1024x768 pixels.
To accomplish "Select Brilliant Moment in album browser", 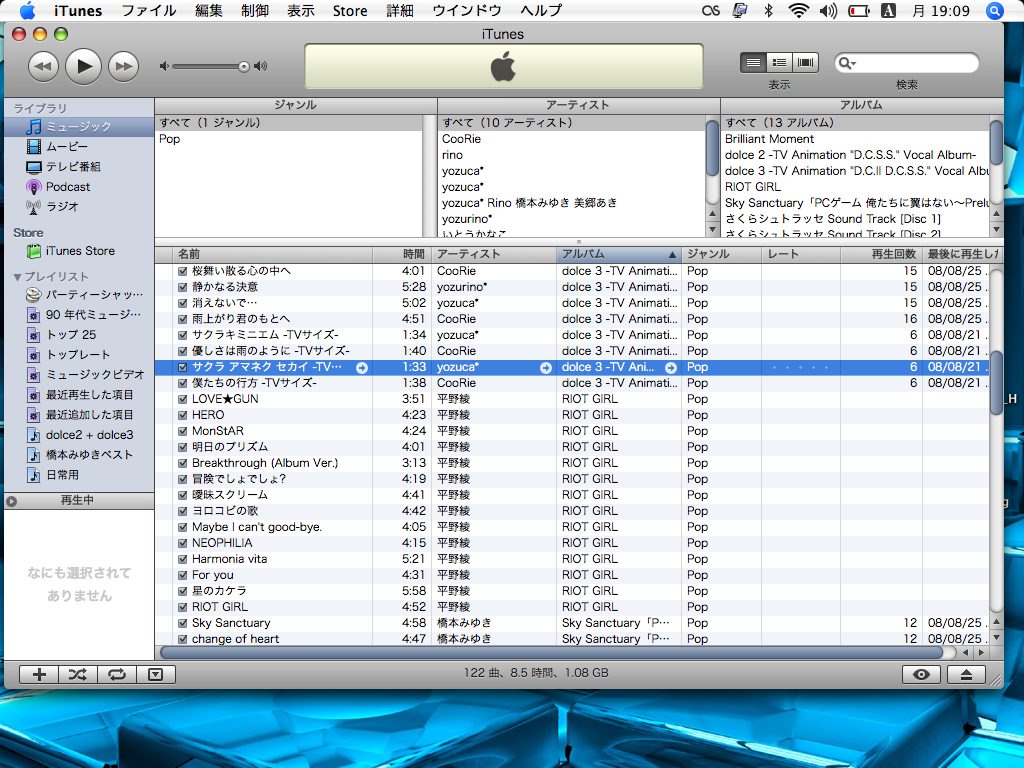I will click(855, 139).
